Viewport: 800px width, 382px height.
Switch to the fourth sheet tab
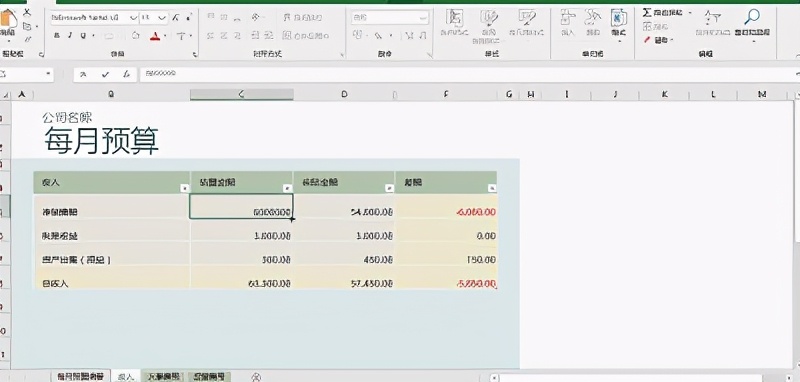click(209, 377)
